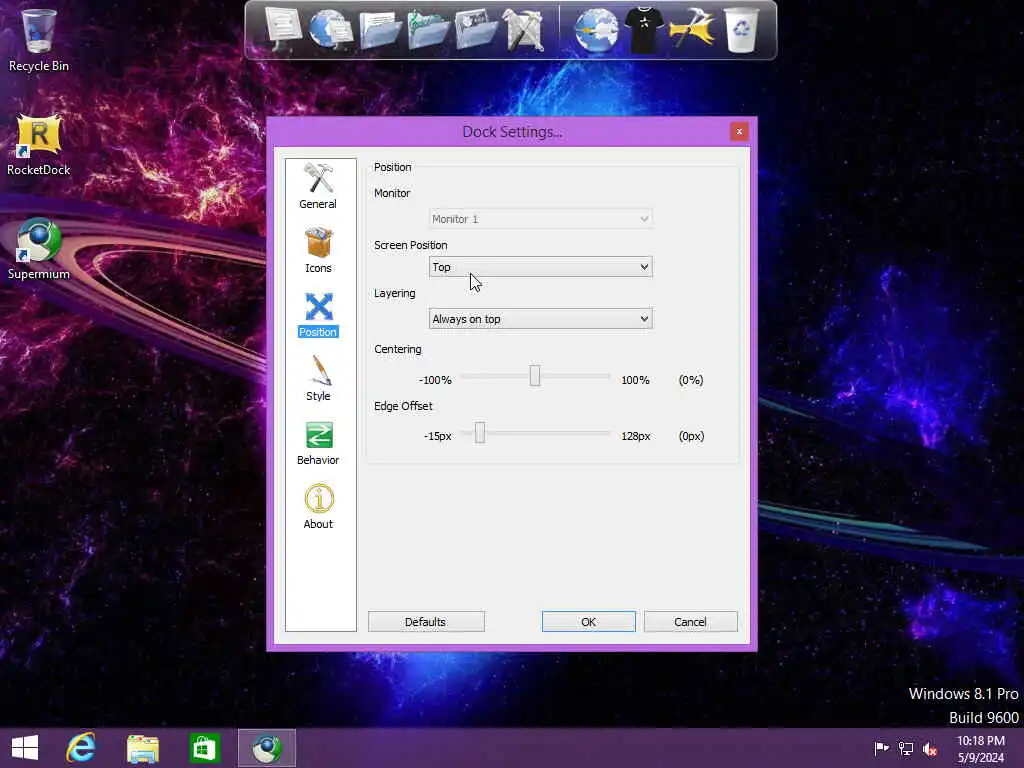Image resolution: width=1024 pixels, height=768 pixels.
Task: Click the "Edge Offset" label
Action: pos(403,406)
